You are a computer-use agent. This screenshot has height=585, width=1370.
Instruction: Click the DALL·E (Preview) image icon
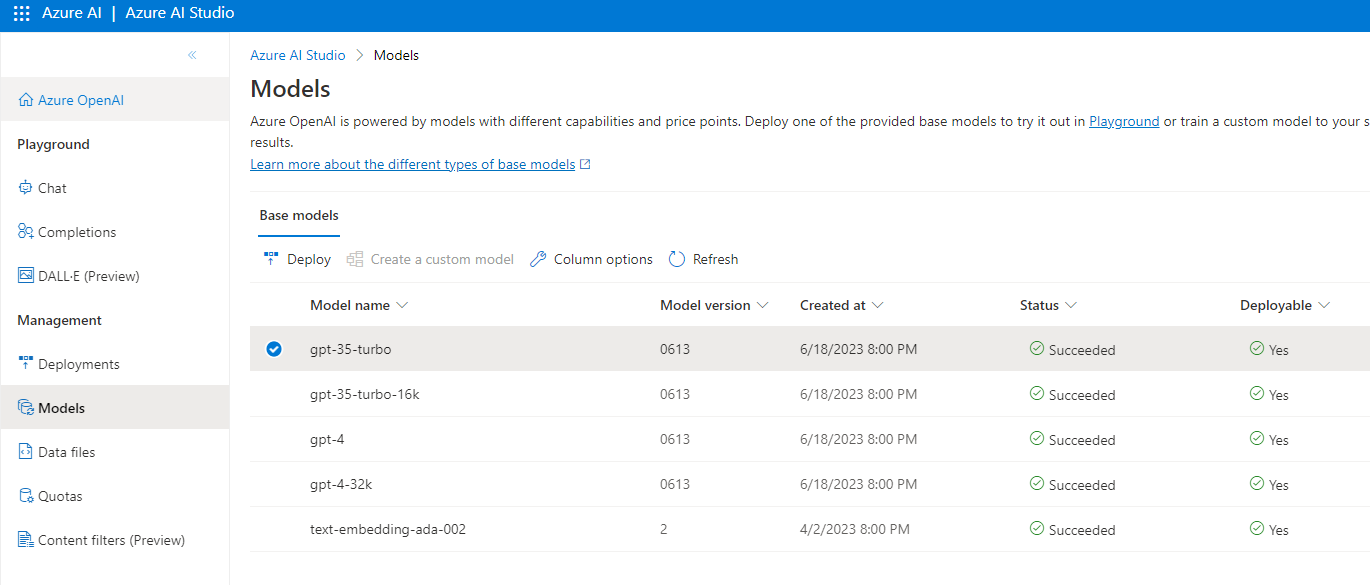coord(26,276)
